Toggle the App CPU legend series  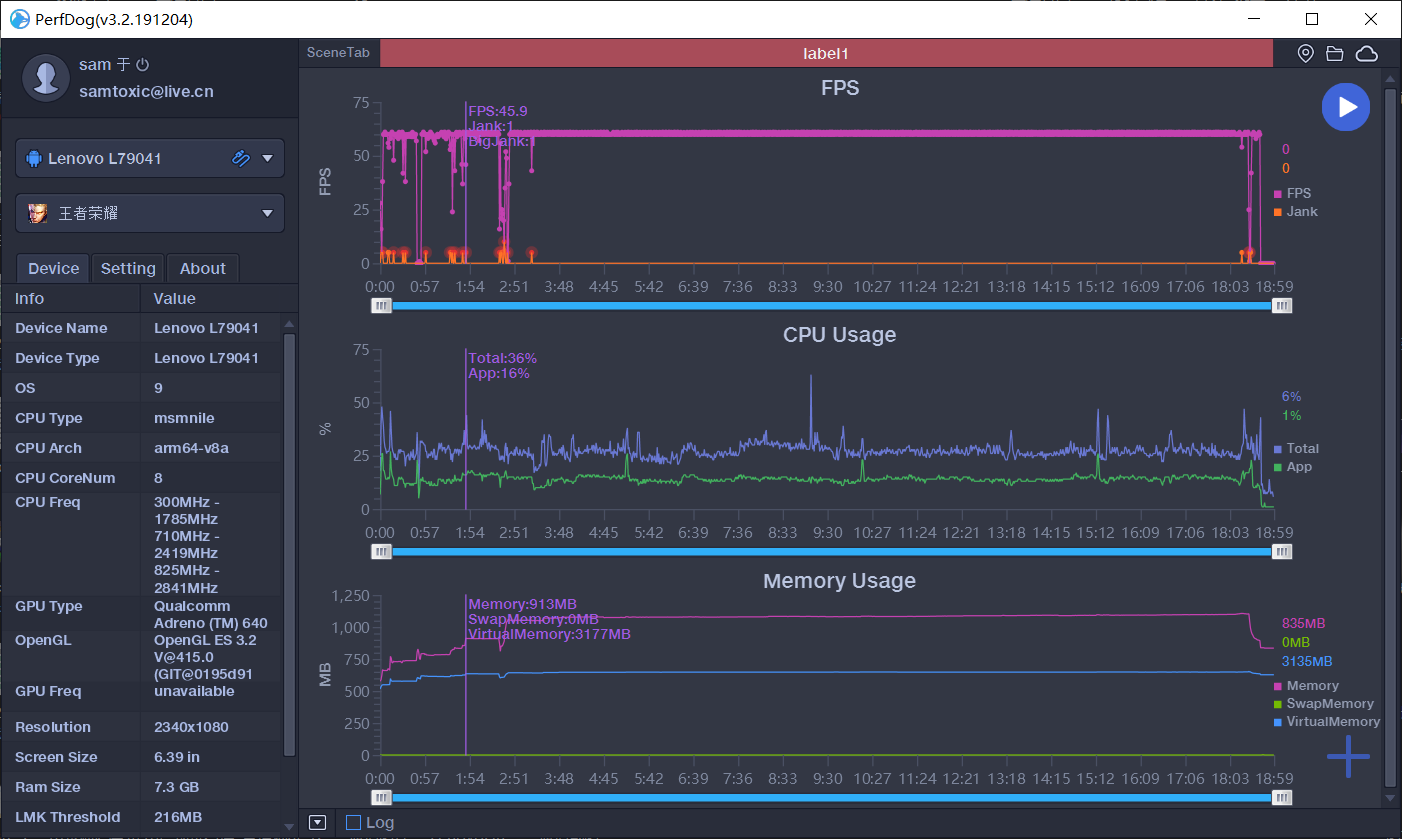(1292, 466)
